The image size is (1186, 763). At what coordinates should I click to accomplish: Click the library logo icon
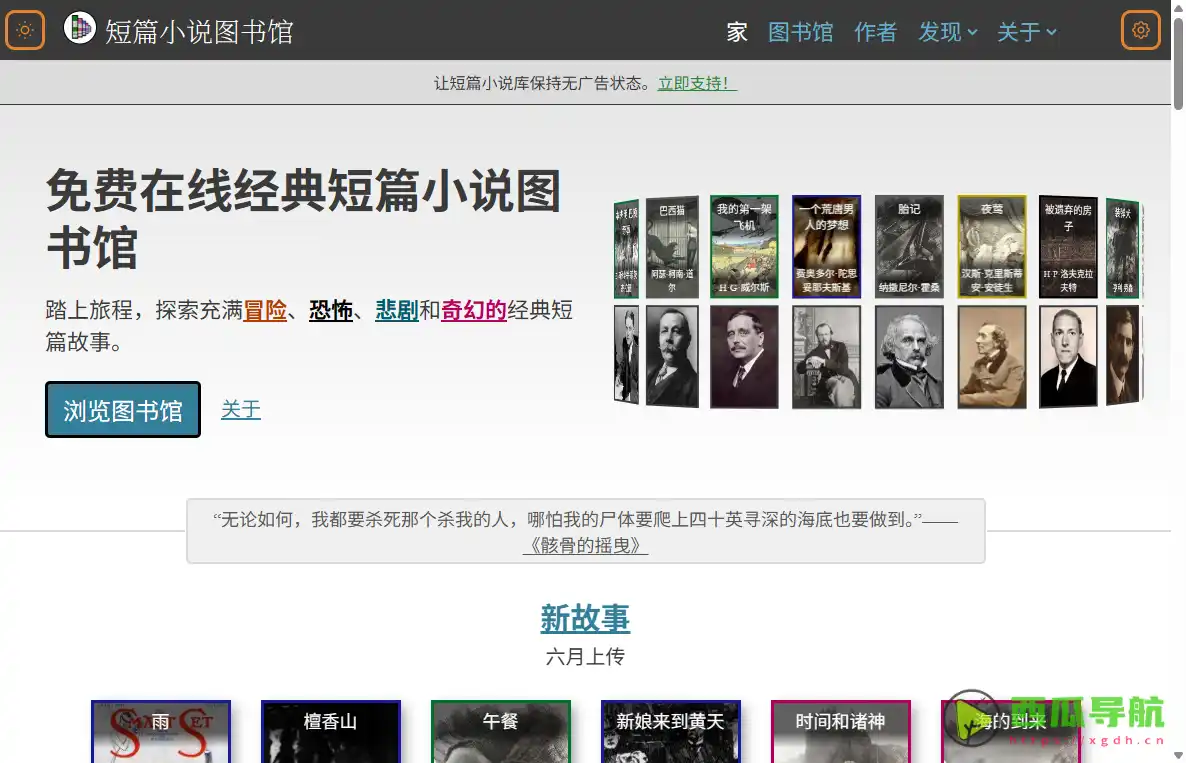pos(79,28)
